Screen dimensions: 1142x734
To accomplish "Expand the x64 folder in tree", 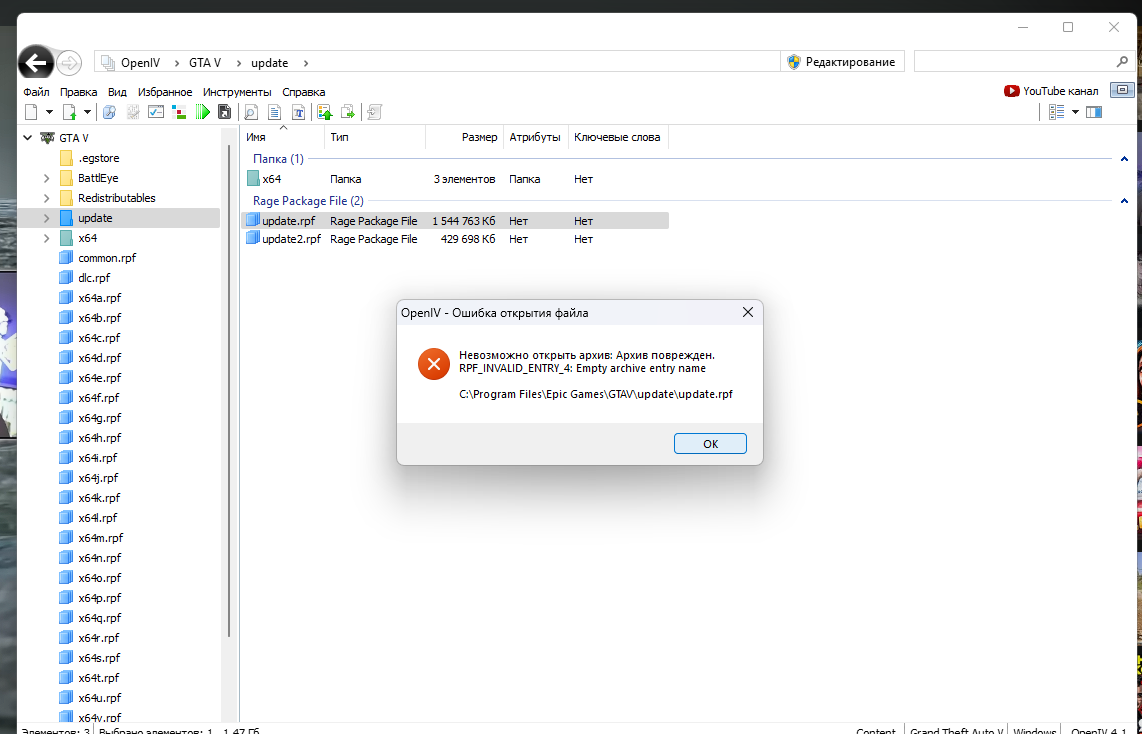I will 47,238.
